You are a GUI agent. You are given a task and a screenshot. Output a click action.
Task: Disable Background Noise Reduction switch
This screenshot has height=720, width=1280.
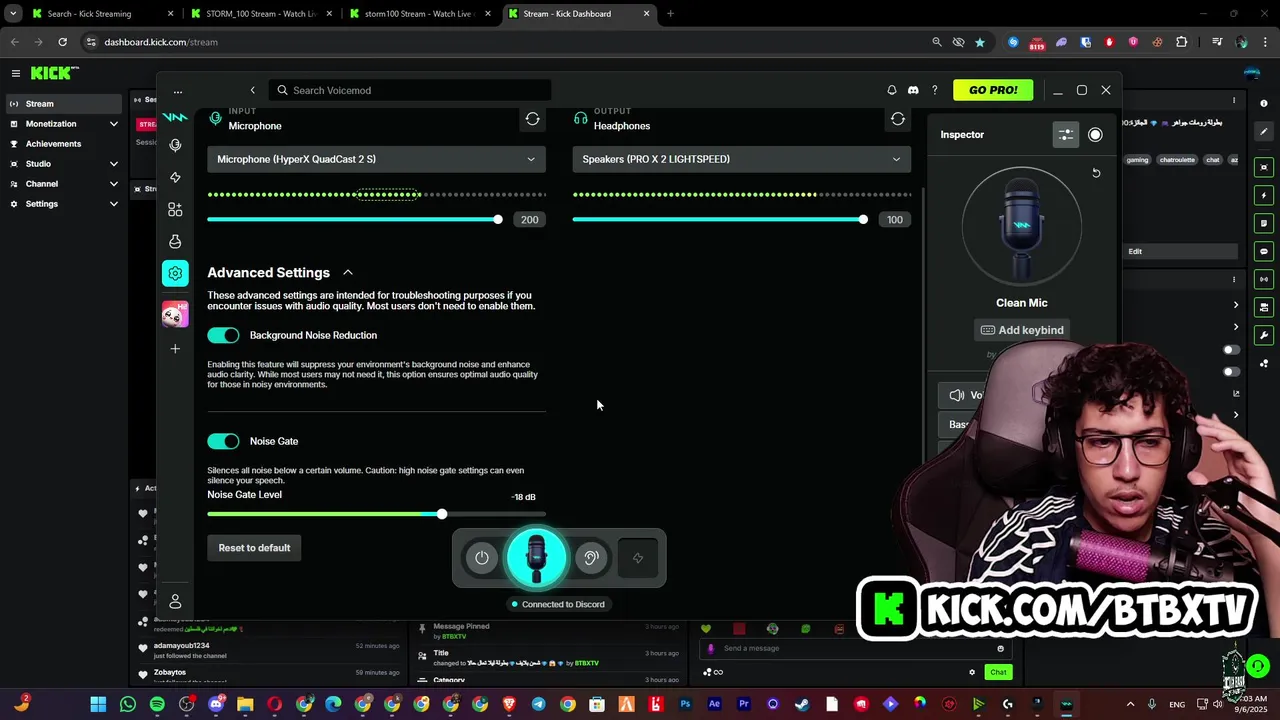(x=223, y=336)
